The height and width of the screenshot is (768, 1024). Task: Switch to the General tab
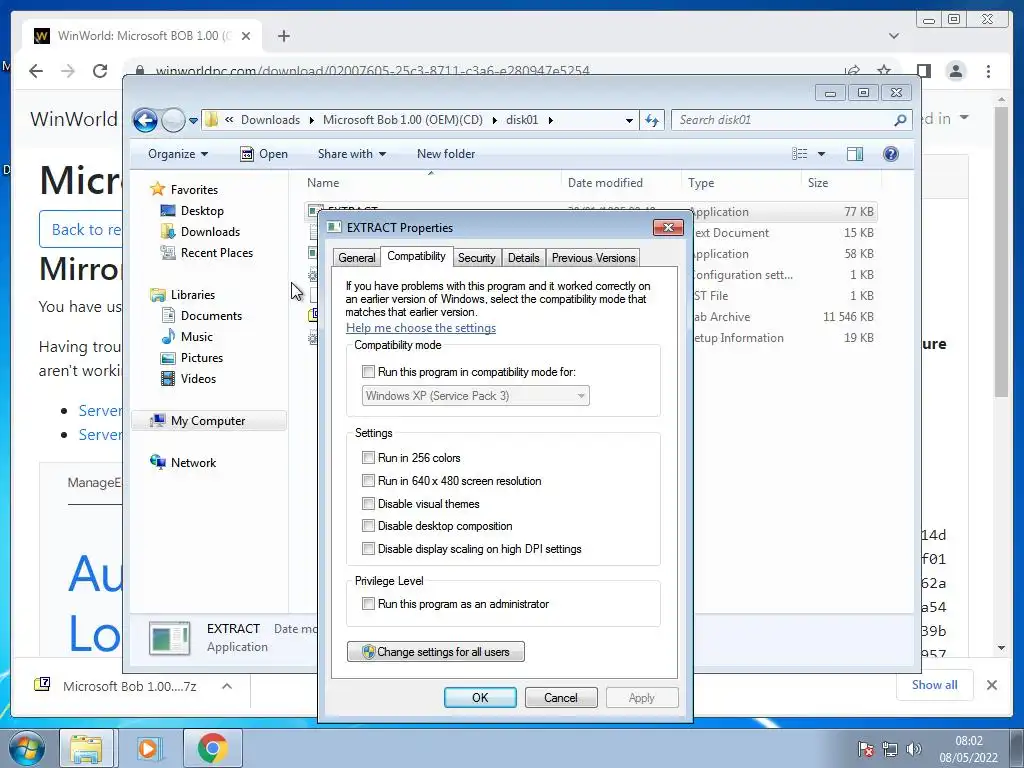click(357, 258)
